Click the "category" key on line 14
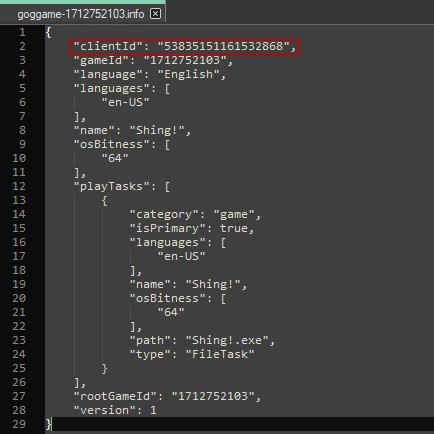Image resolution: width=434 pixels, height=434 pixels. pyautogui.click(x=164, y=214)
